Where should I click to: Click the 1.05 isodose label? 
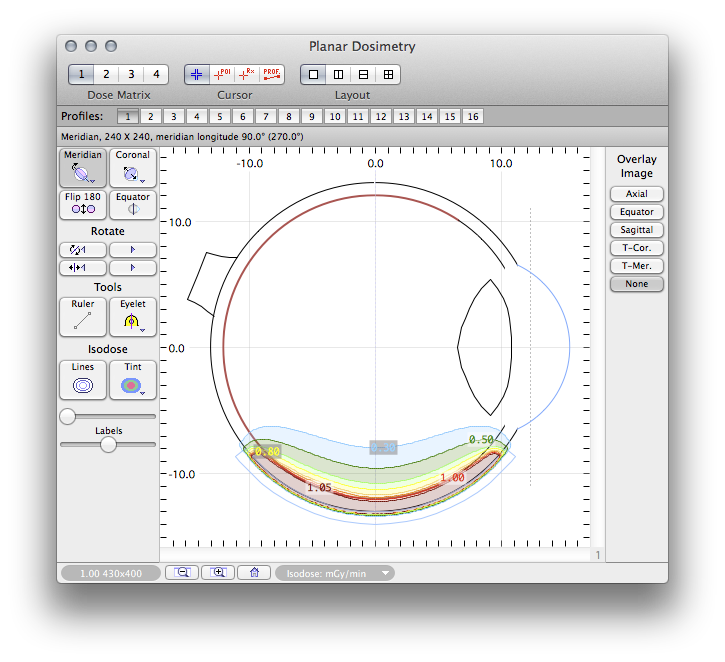tap(319, 487)
